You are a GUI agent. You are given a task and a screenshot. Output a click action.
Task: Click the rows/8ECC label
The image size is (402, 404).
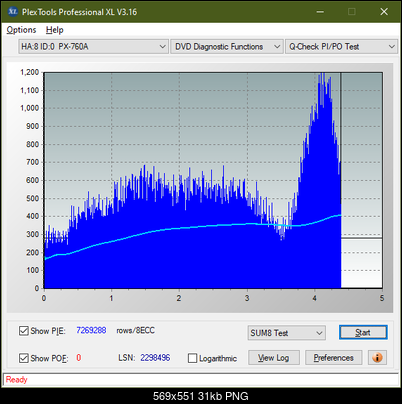(135, 330)
